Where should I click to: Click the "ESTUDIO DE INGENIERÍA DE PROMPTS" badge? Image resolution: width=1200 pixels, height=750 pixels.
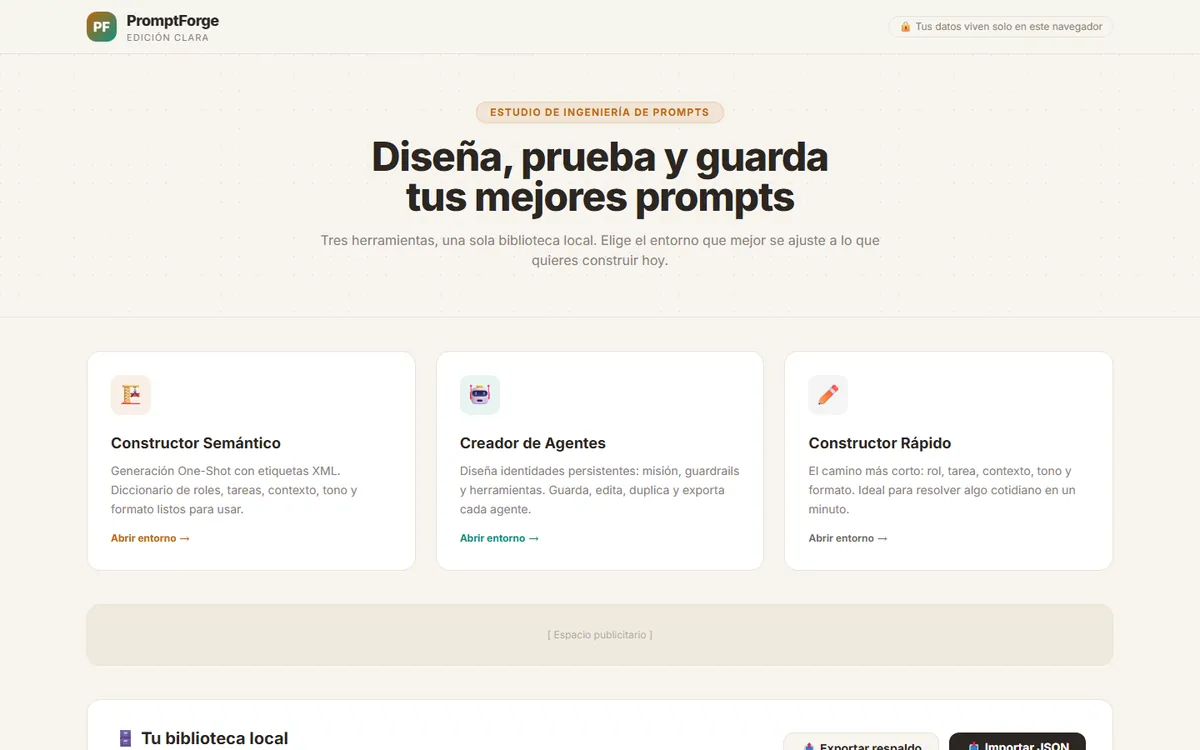point(600,112)
